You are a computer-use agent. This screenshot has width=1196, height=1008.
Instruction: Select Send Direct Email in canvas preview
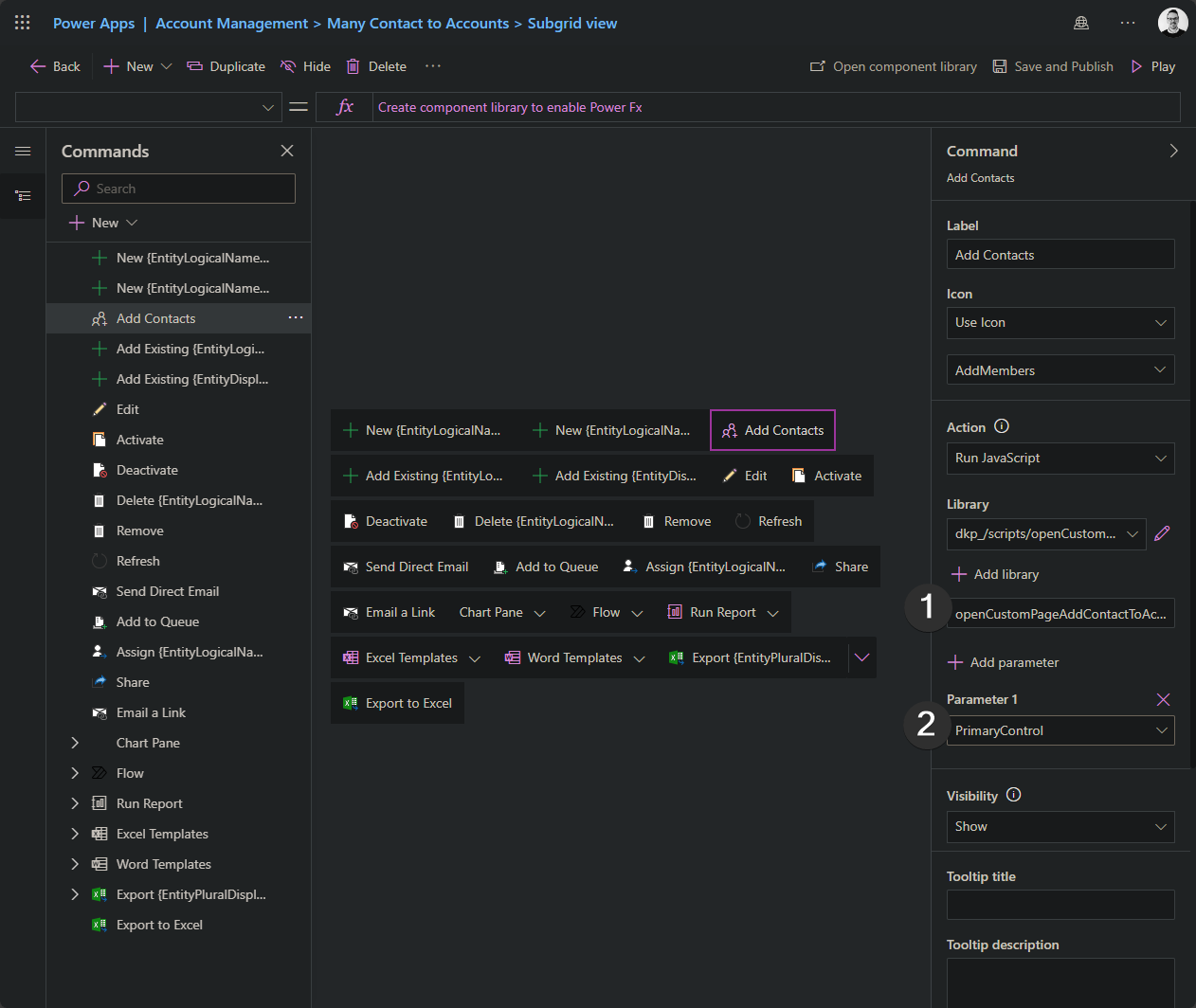pyautogui.click(x=406, y=567)
